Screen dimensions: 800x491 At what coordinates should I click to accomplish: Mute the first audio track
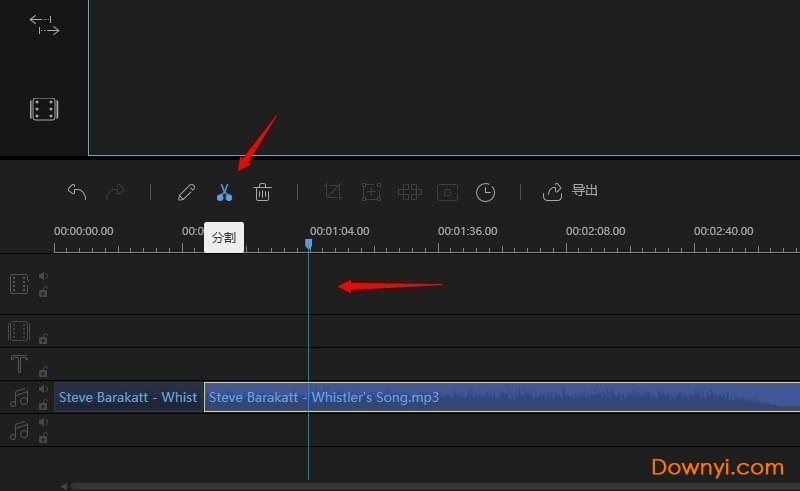coord(43,389)
